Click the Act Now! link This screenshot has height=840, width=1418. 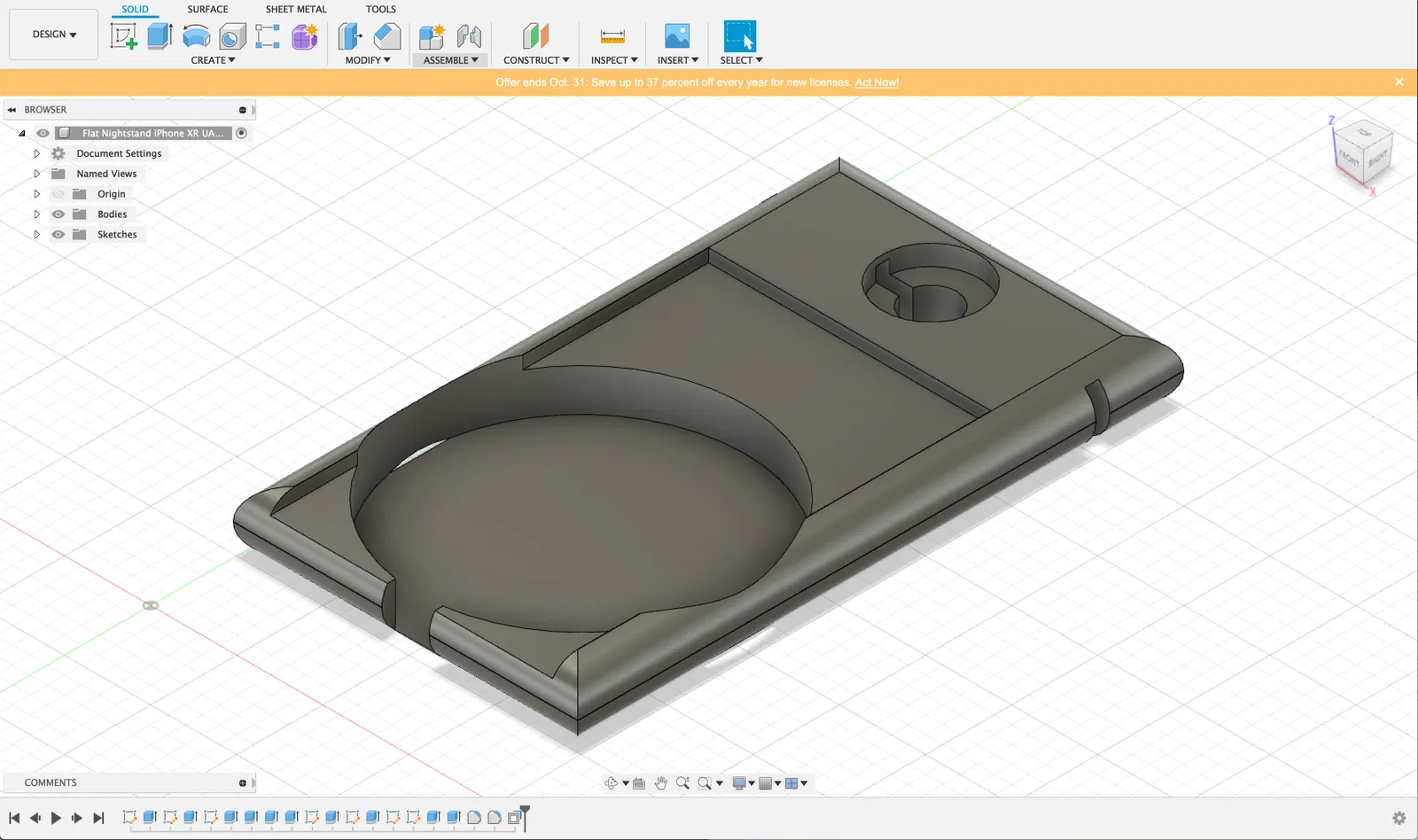coord(877,82)
